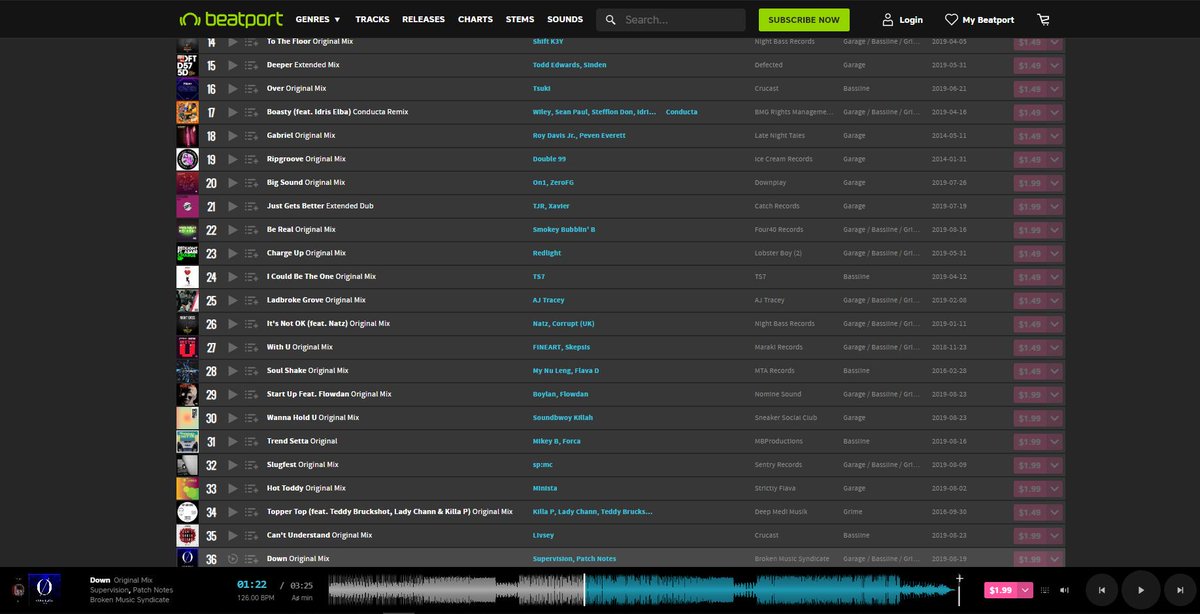
Task: Expand price options for Hot Toddy
Action: point(1055,488)
